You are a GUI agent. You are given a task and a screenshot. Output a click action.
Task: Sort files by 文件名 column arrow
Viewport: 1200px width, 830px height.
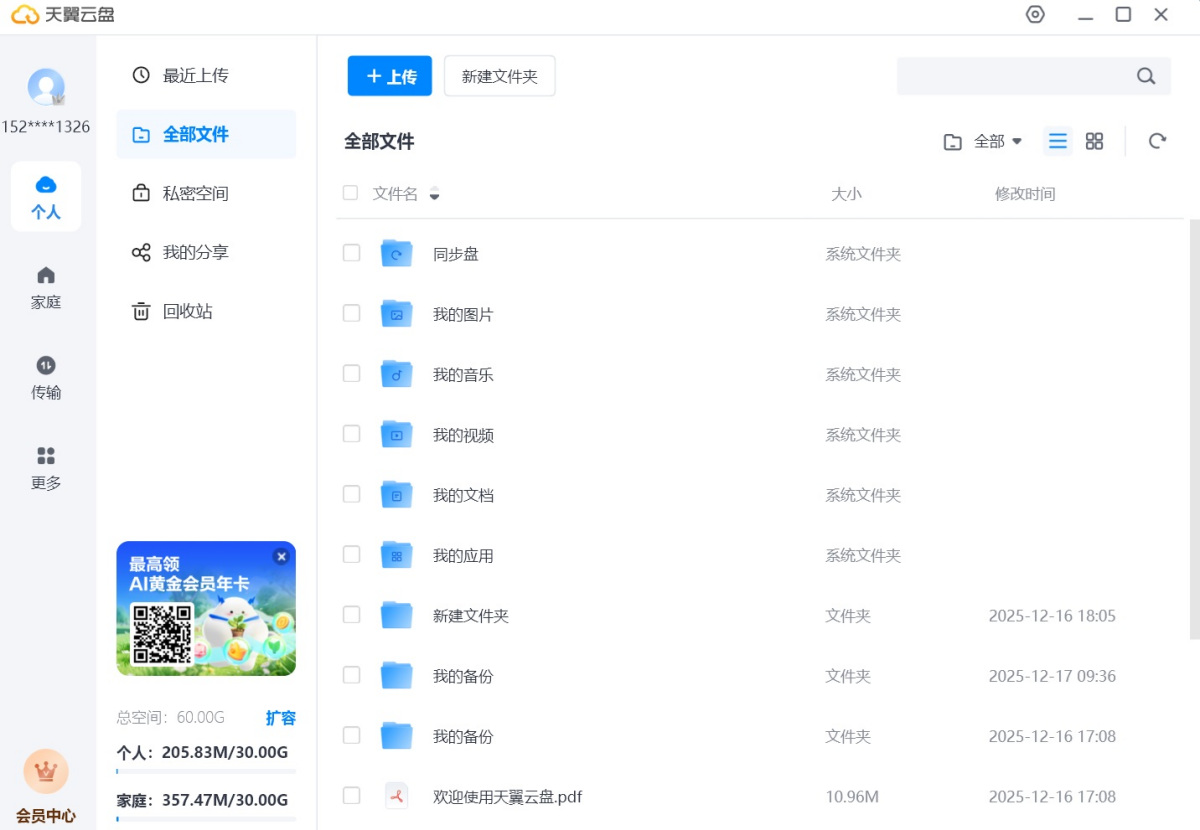tap(434, 194)
